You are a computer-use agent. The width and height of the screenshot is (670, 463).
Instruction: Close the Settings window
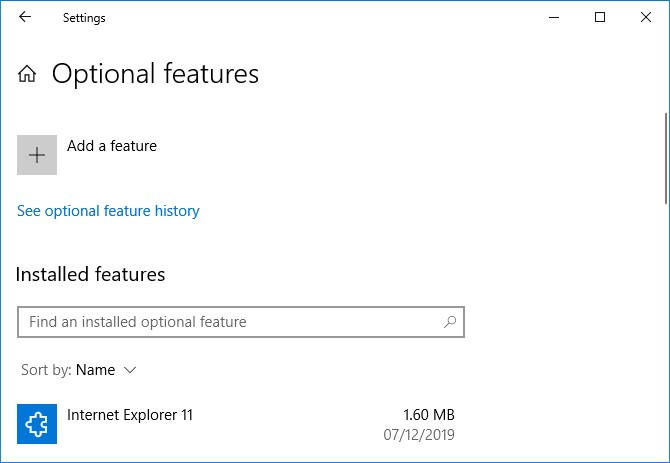pos(646,17)
